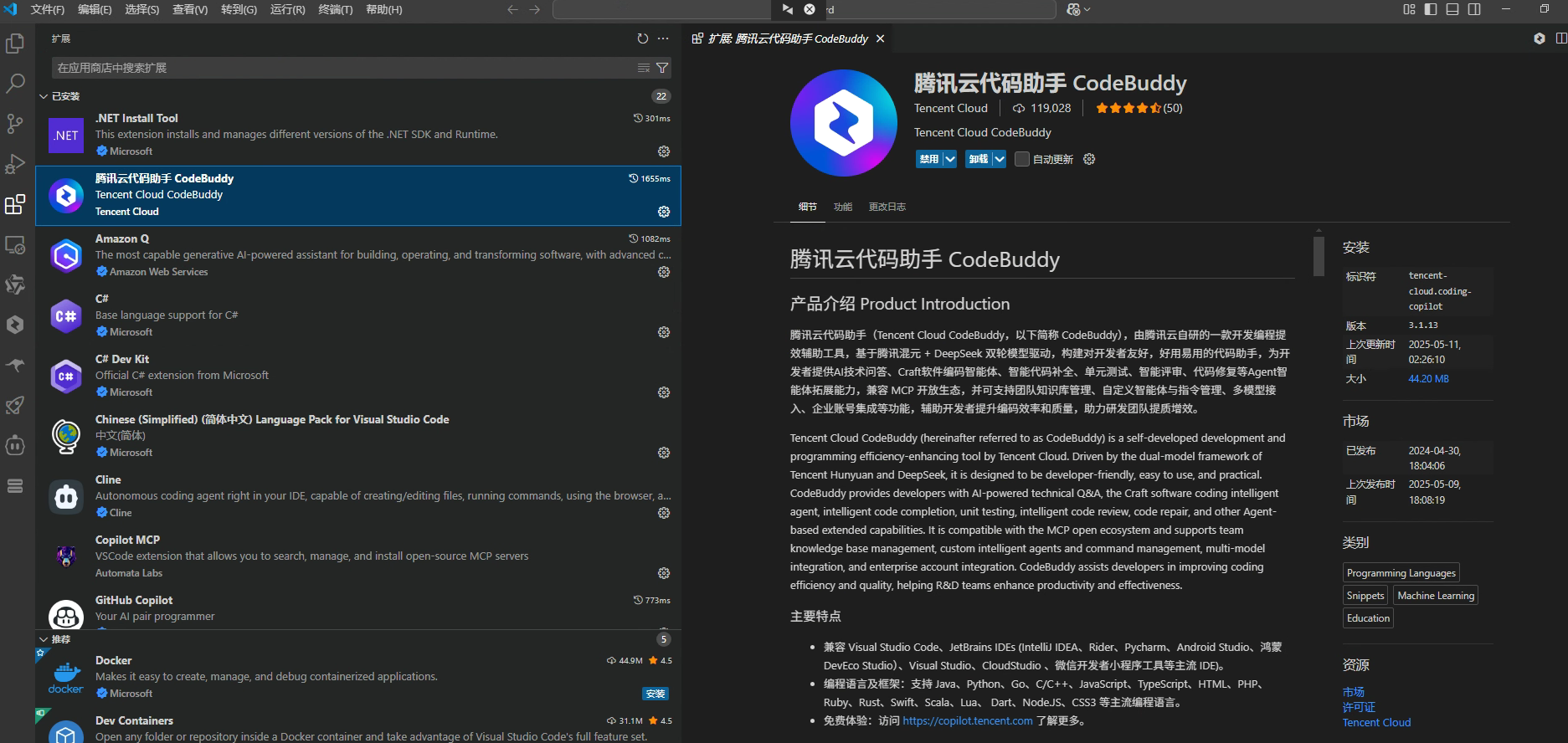The image size is (1568, 743).
Task: Toggle the primary side bar visibility
Action: (1431, 9)
